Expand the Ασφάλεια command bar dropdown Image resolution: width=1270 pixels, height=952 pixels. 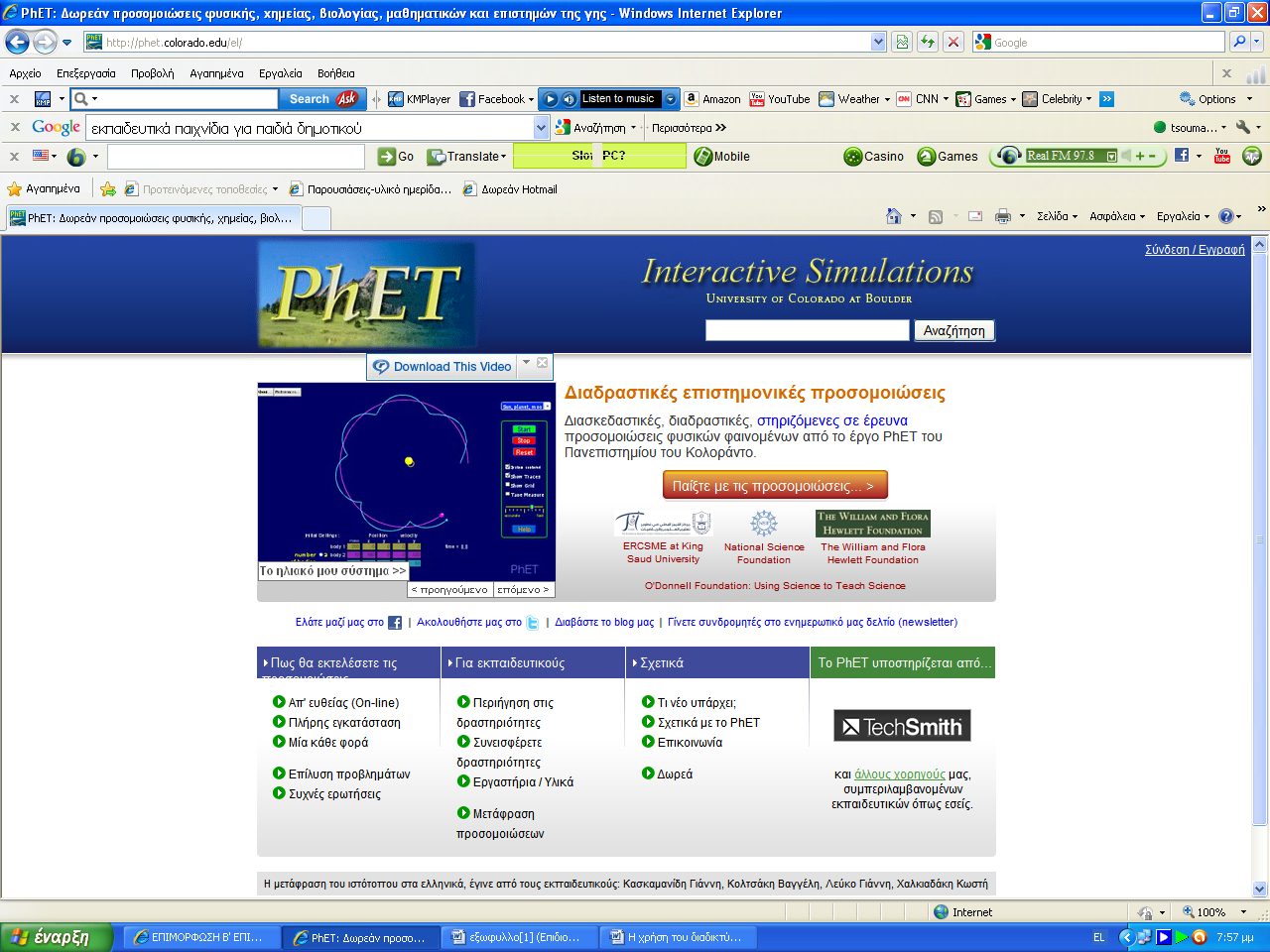click(x=1116, y=216)
